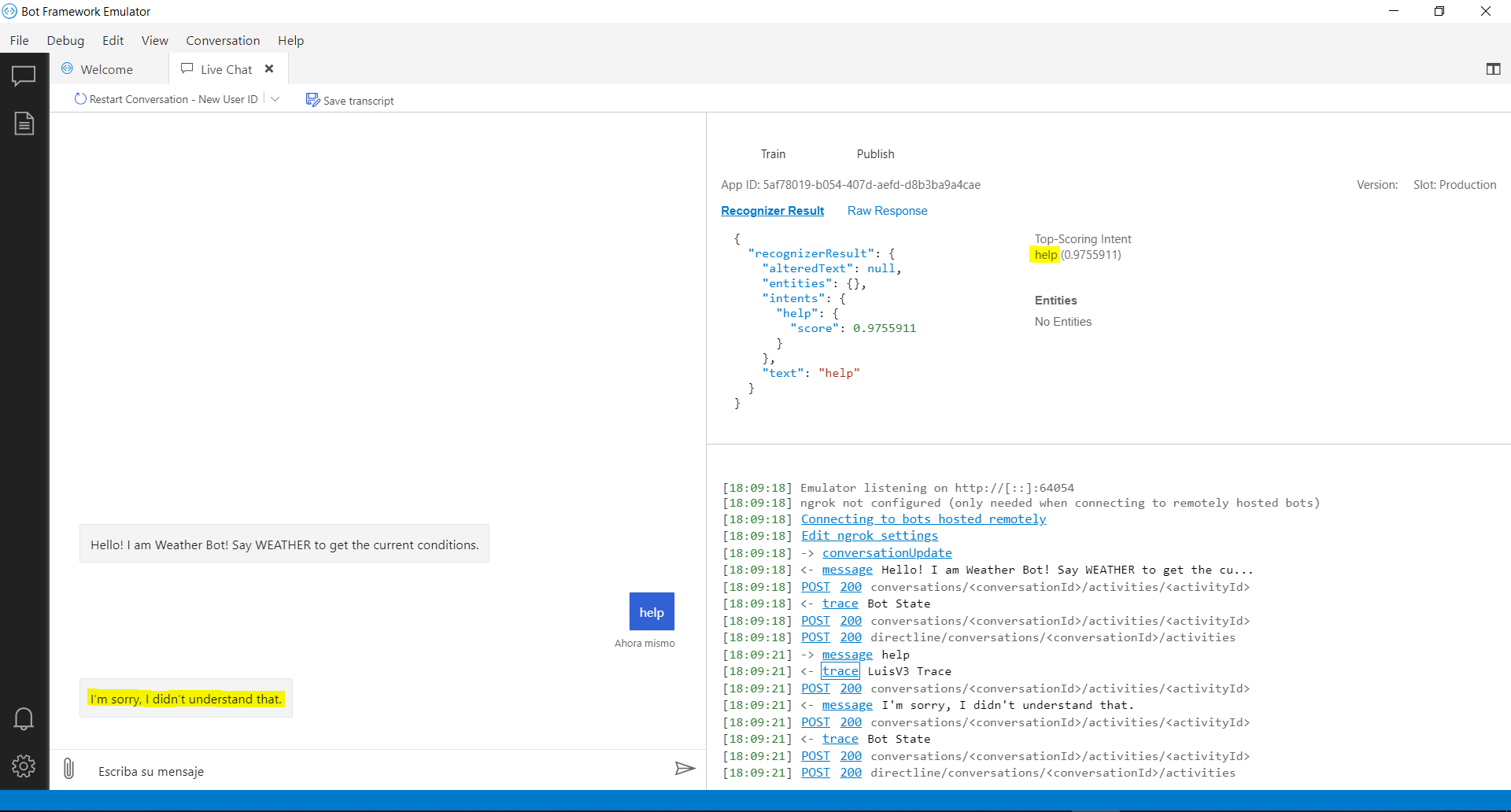1511x812 pixels.
Task: Open the Conversation menu
Action: (223, 40)
